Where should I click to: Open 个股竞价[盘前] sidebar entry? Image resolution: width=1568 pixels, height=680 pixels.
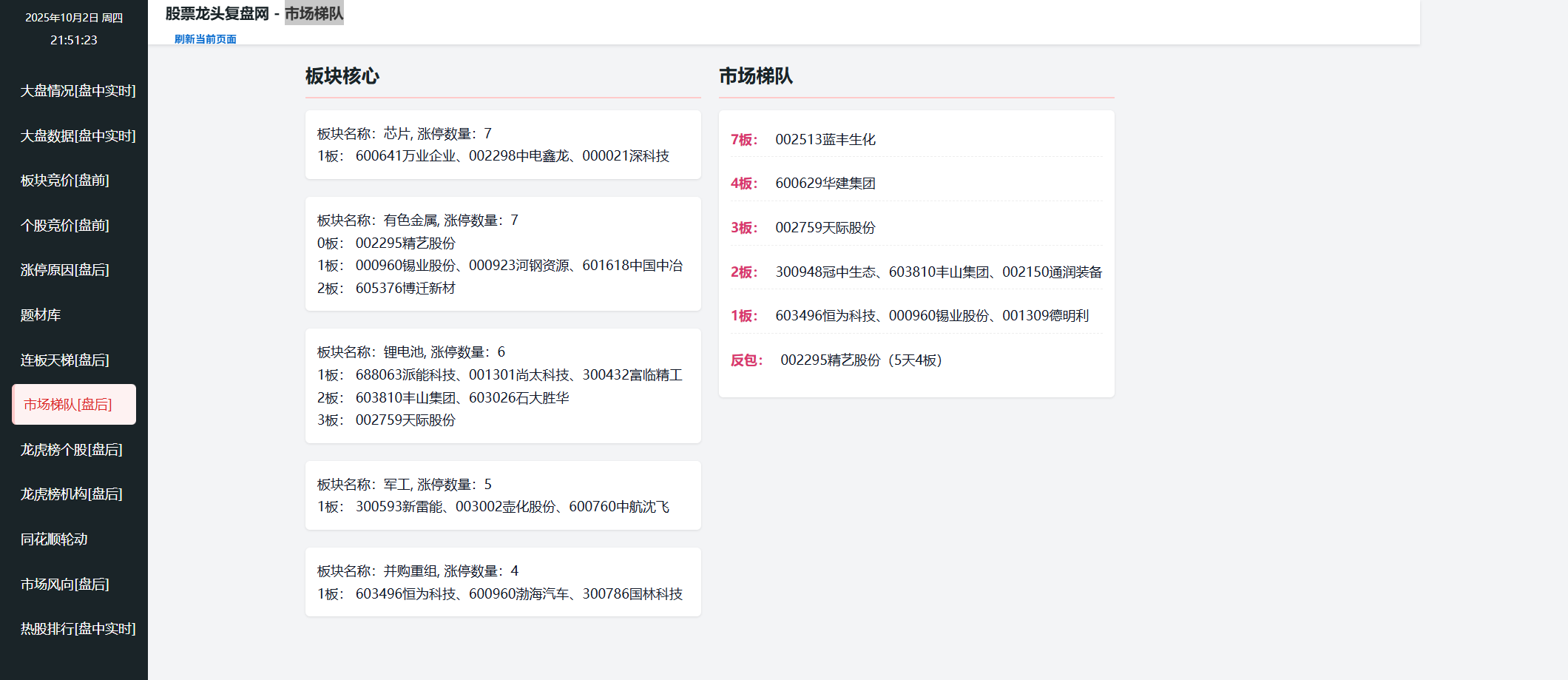65,226
